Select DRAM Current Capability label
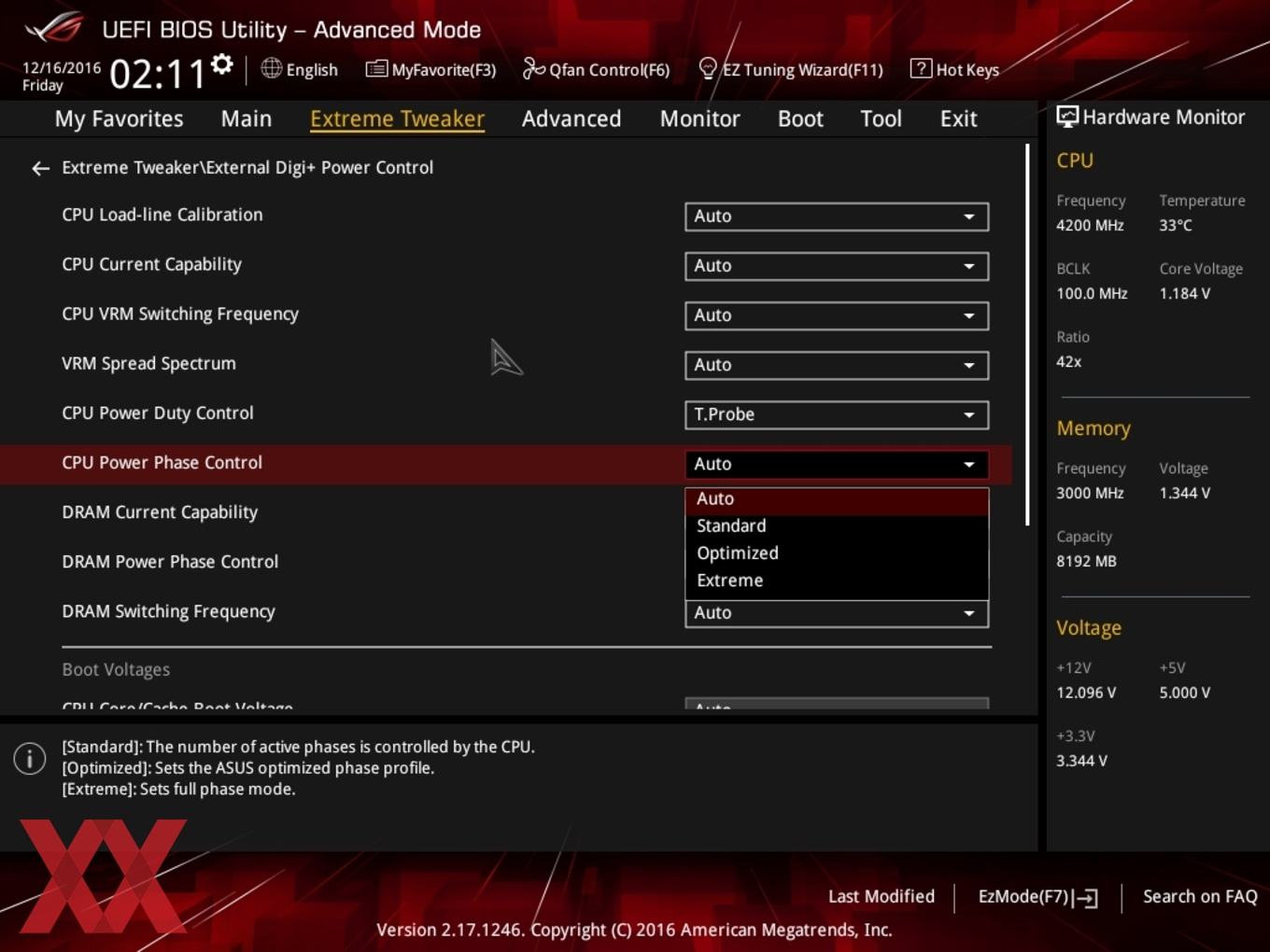This screenshot has height=952, width=1270. click(x=160, y=512)
